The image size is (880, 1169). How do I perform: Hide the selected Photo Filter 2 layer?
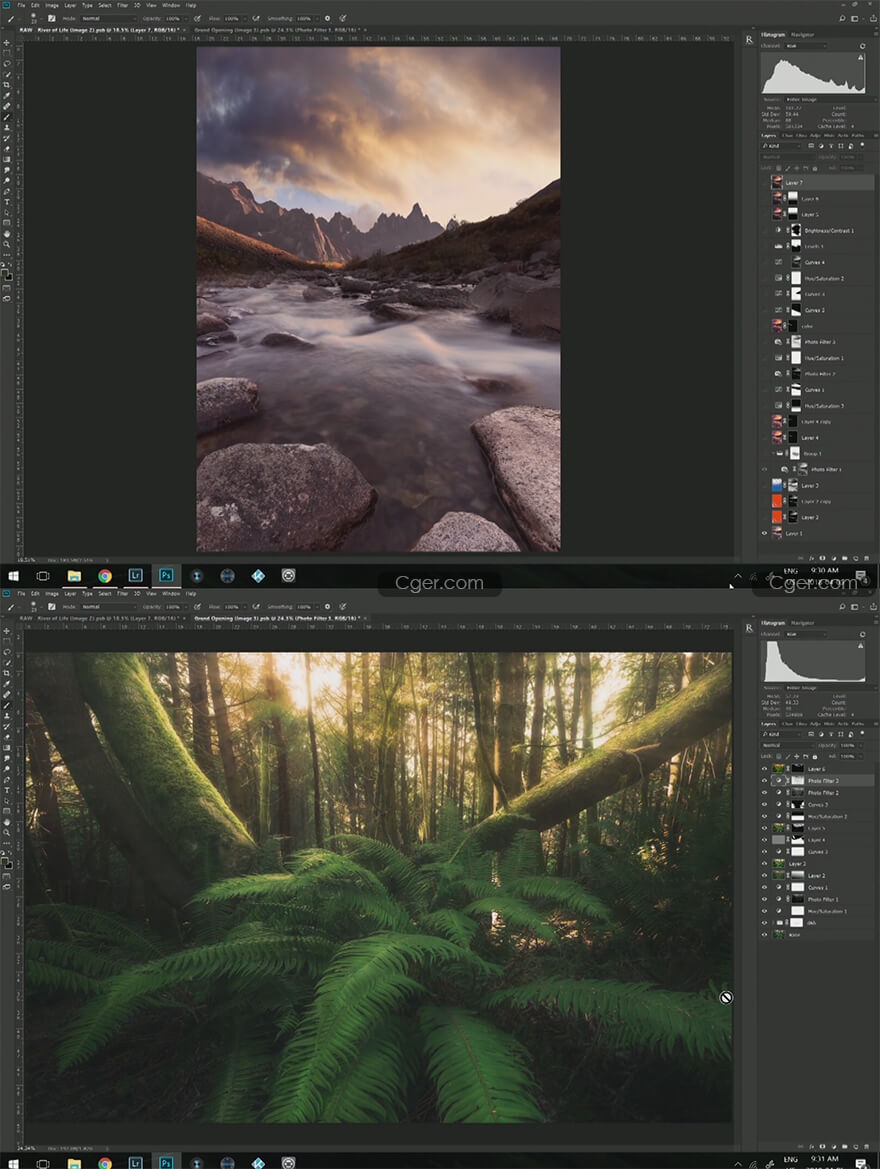click(x=764, y=781)
